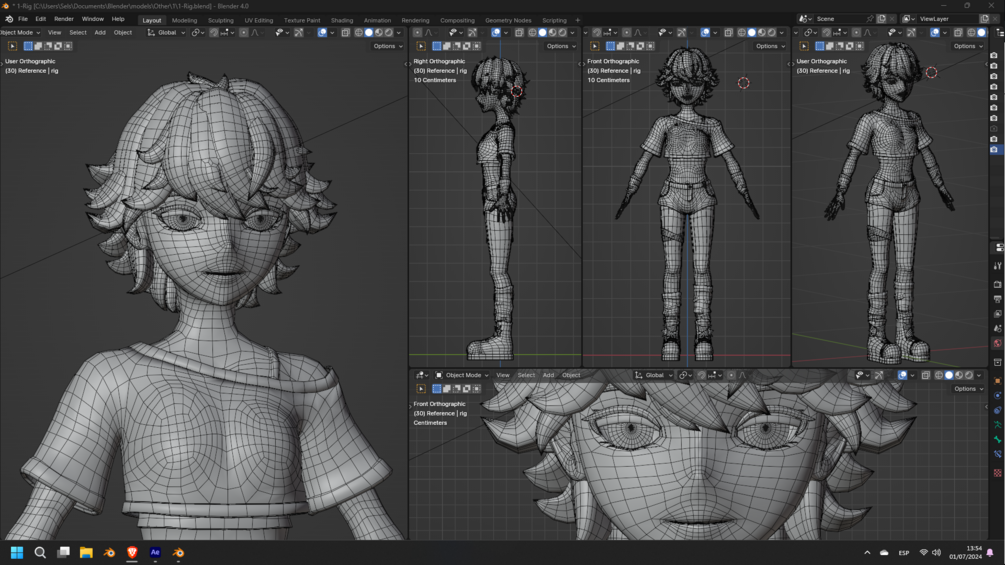Open editor type dropdown in bottom viewport
This screenshot has width=1005, height=565.
(420, 375)
